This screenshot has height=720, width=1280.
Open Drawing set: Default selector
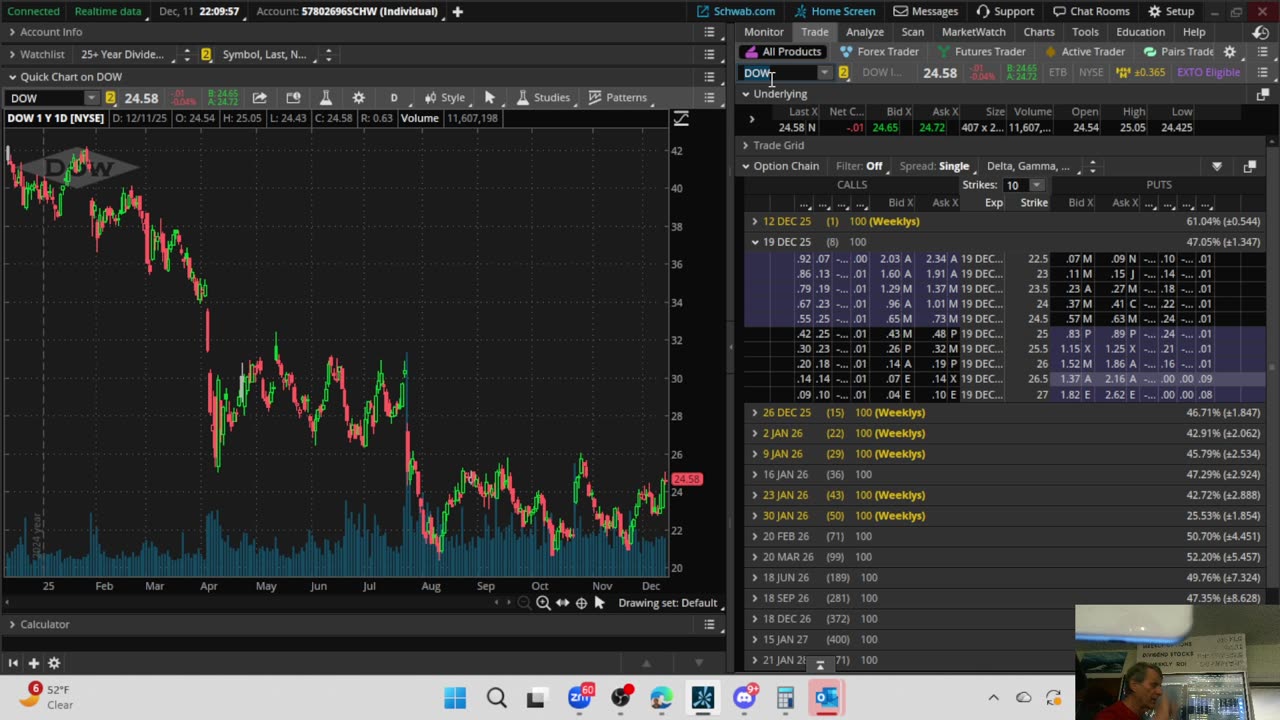pos(667,602)
